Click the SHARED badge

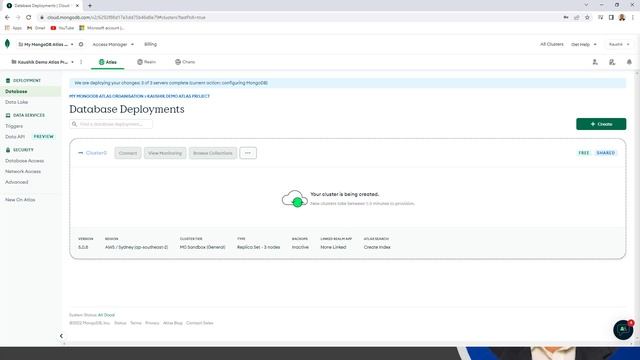tap(606, 153)
